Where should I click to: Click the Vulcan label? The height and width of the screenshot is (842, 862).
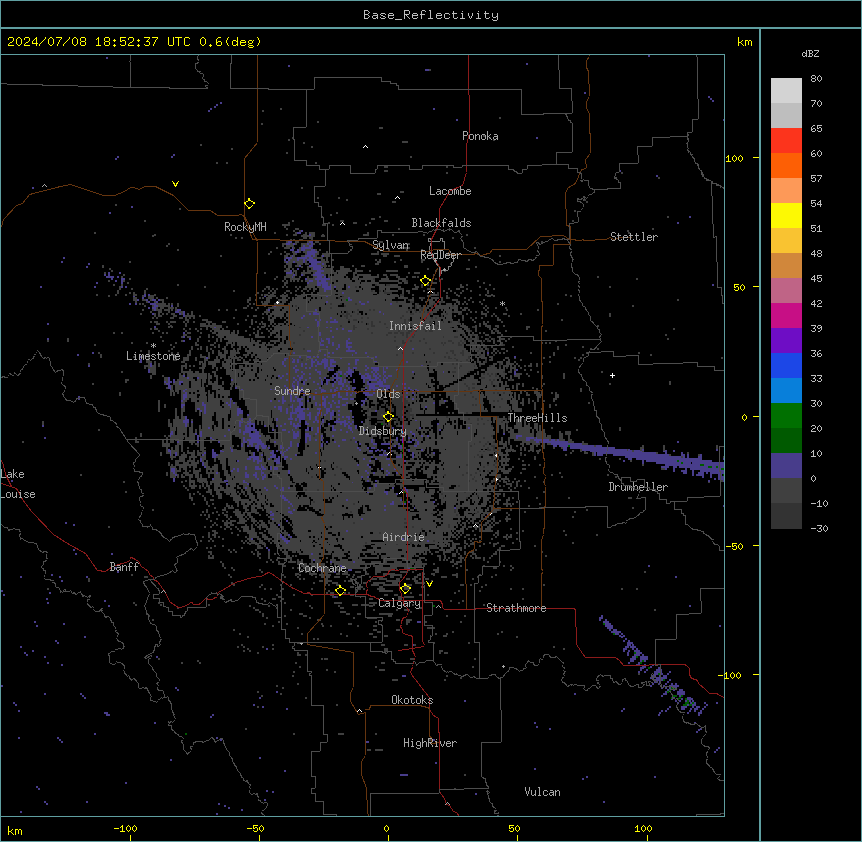click(x=542, y=792)
